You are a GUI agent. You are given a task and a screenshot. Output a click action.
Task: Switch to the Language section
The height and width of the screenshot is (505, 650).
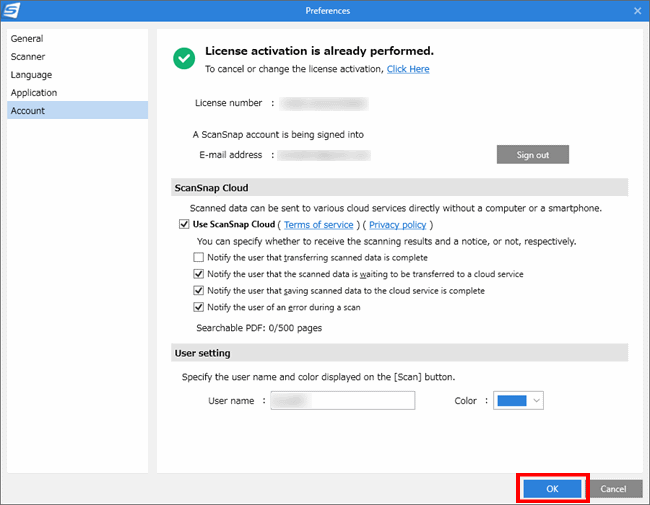[x=77, y=75]
